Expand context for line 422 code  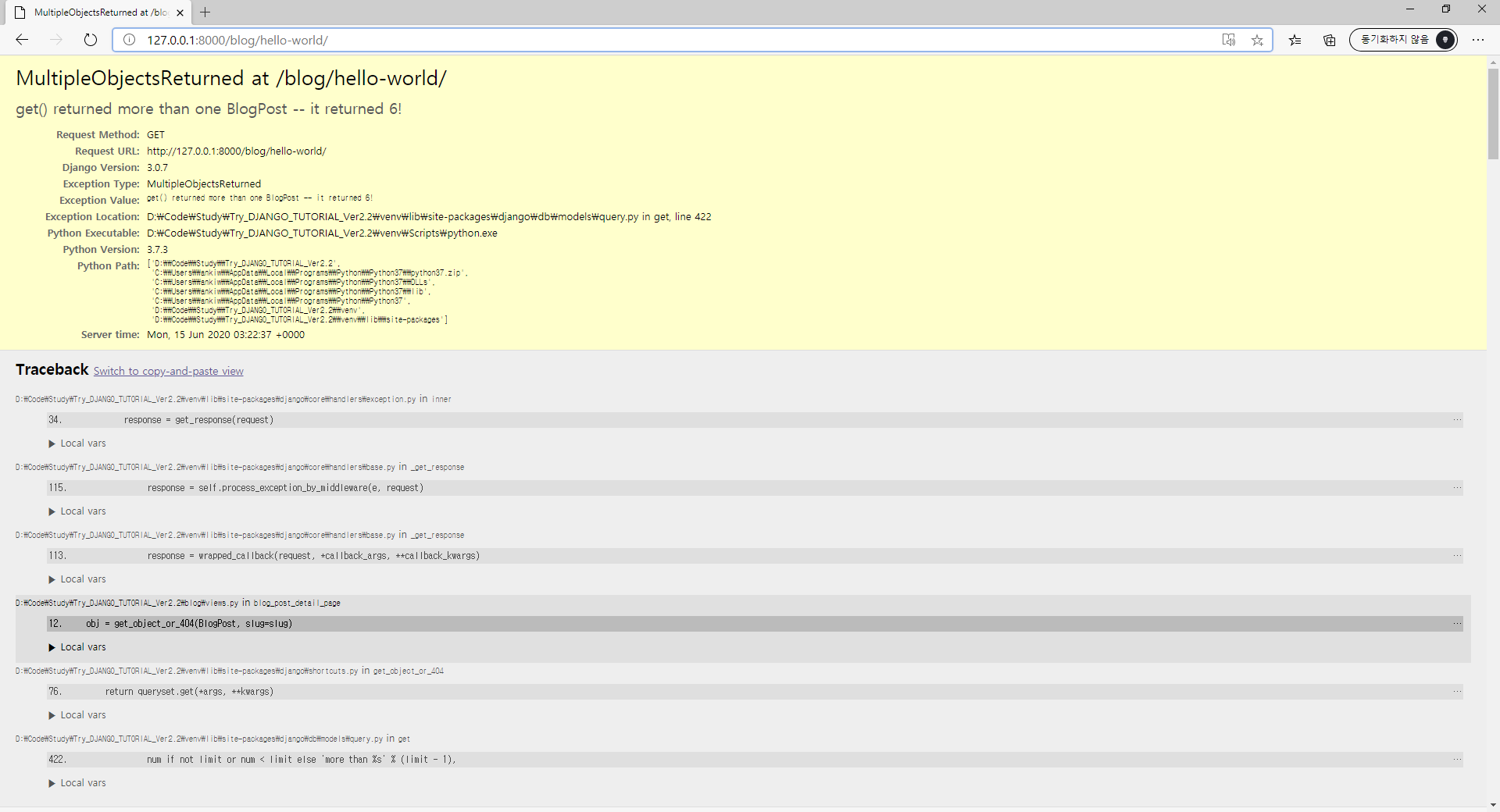[755, 760]
